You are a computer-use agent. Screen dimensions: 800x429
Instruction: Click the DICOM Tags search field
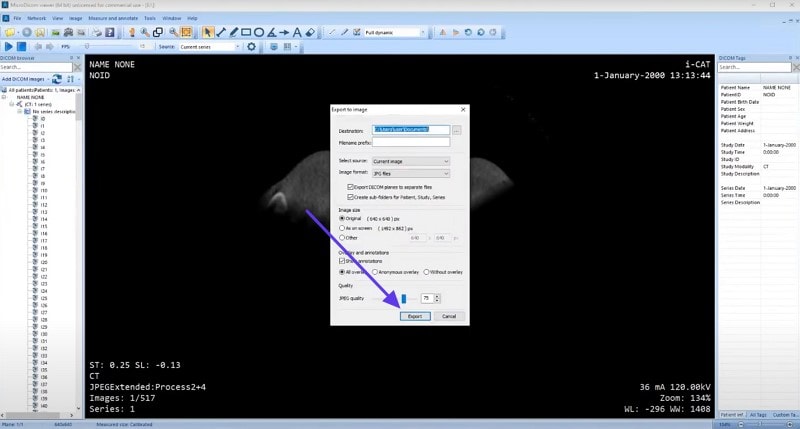pos(754,67)
